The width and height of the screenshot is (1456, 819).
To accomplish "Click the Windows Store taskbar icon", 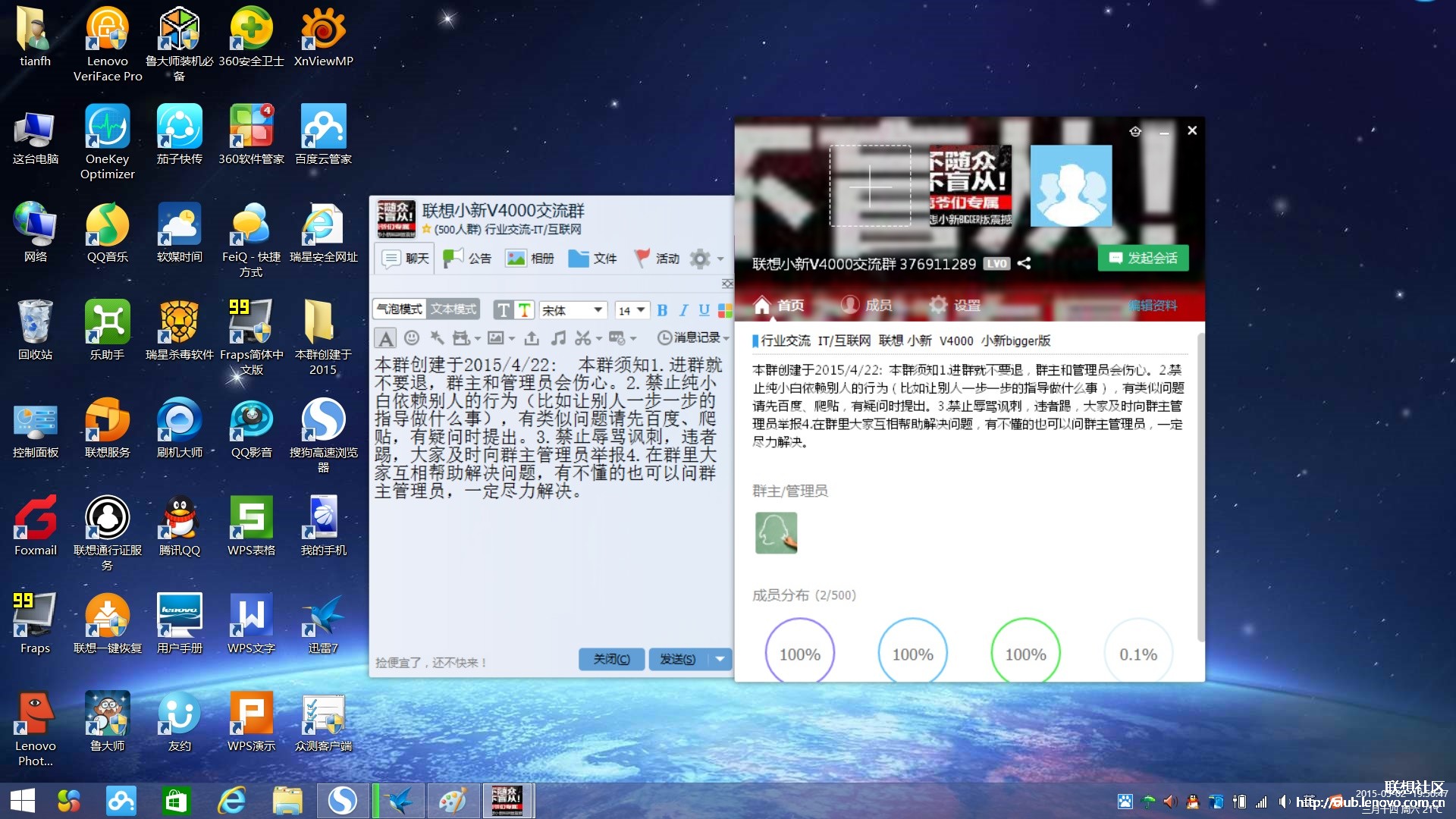I will coord(176,801).
